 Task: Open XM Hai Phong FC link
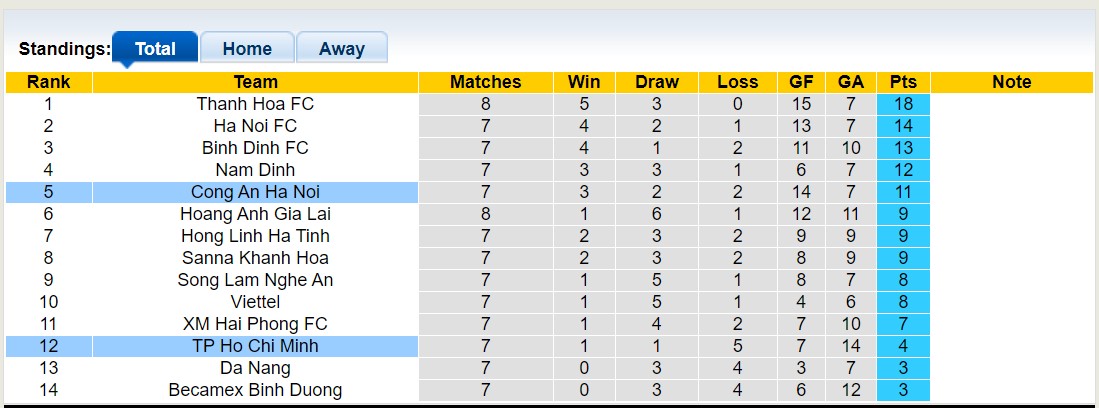point(255,324)
